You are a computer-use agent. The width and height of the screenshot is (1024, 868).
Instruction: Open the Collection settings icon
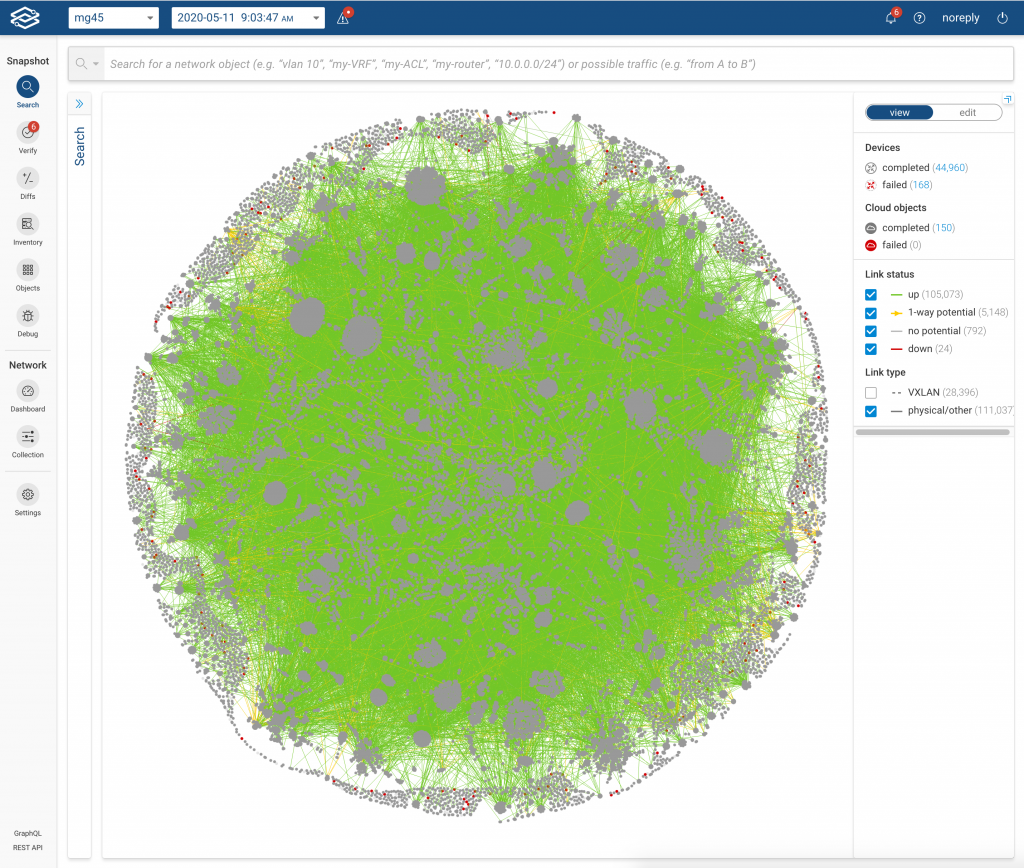pos(27,437)
